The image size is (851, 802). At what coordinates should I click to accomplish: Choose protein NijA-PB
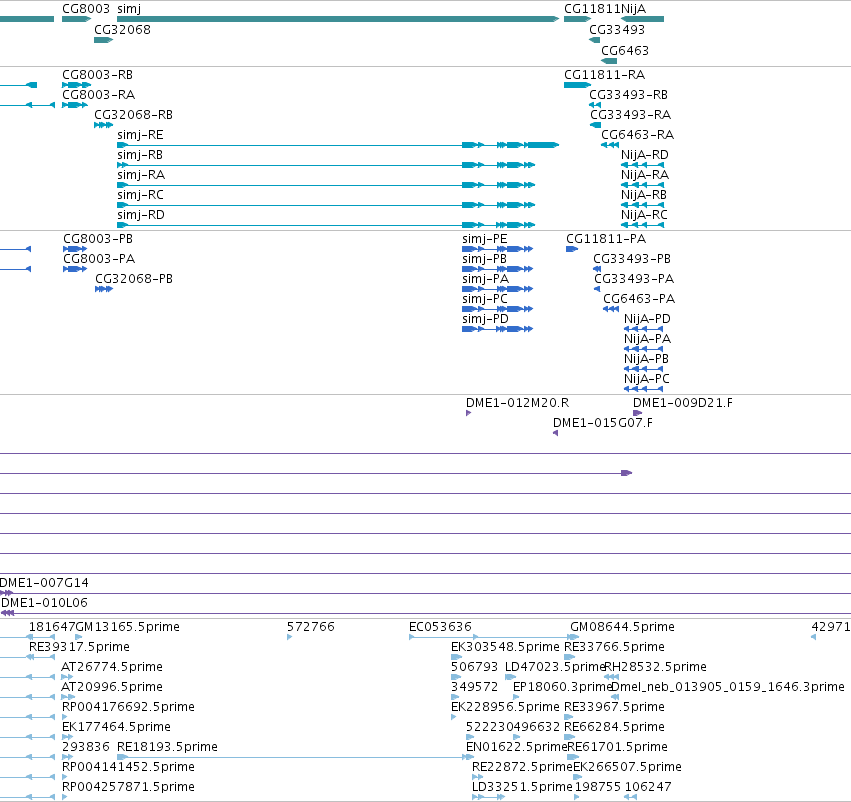[x=646, y=359]
